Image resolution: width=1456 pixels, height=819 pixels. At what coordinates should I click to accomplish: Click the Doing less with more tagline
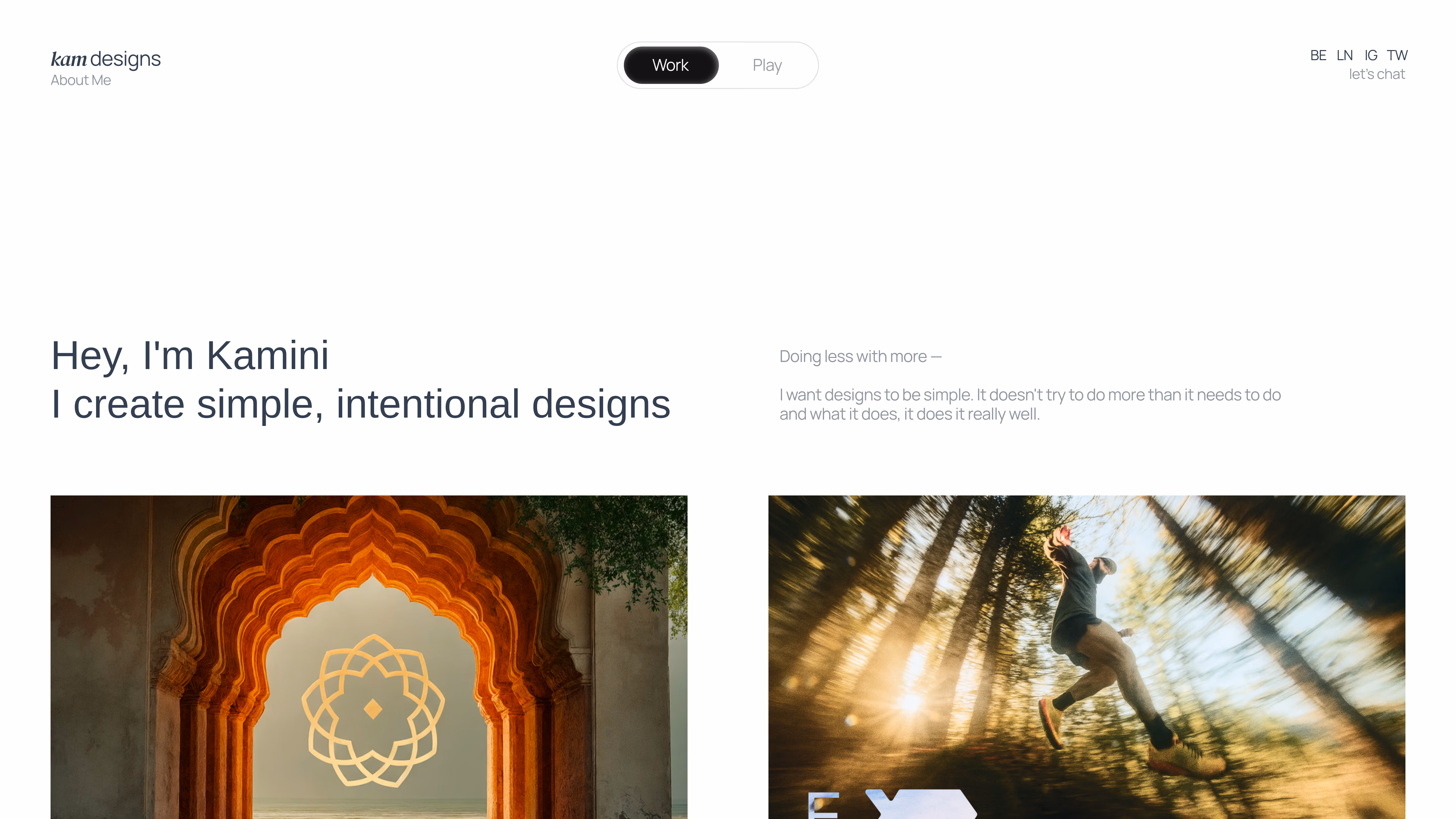pos(860,357)
